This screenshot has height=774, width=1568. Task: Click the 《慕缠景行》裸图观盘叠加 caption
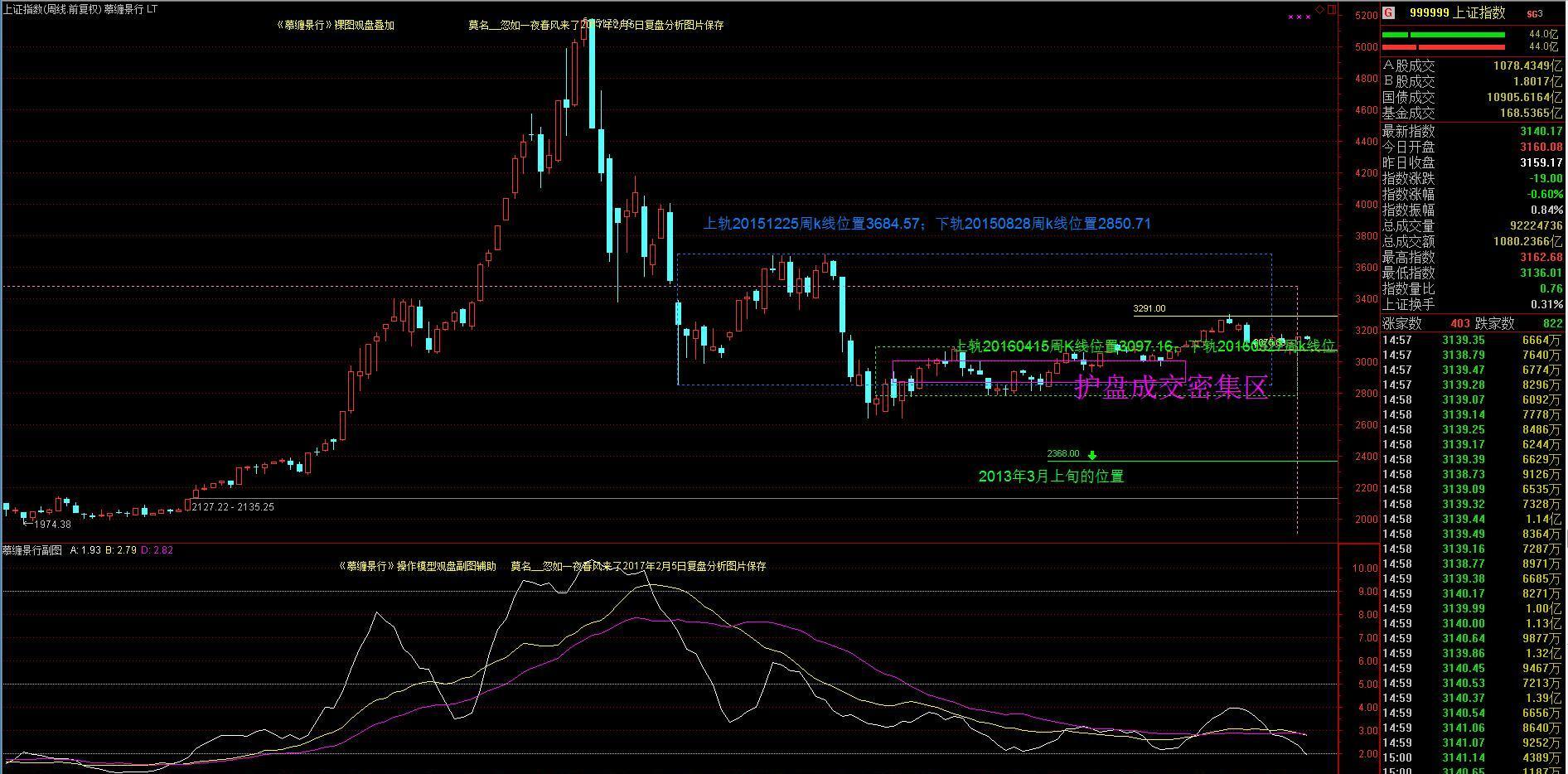335,25
